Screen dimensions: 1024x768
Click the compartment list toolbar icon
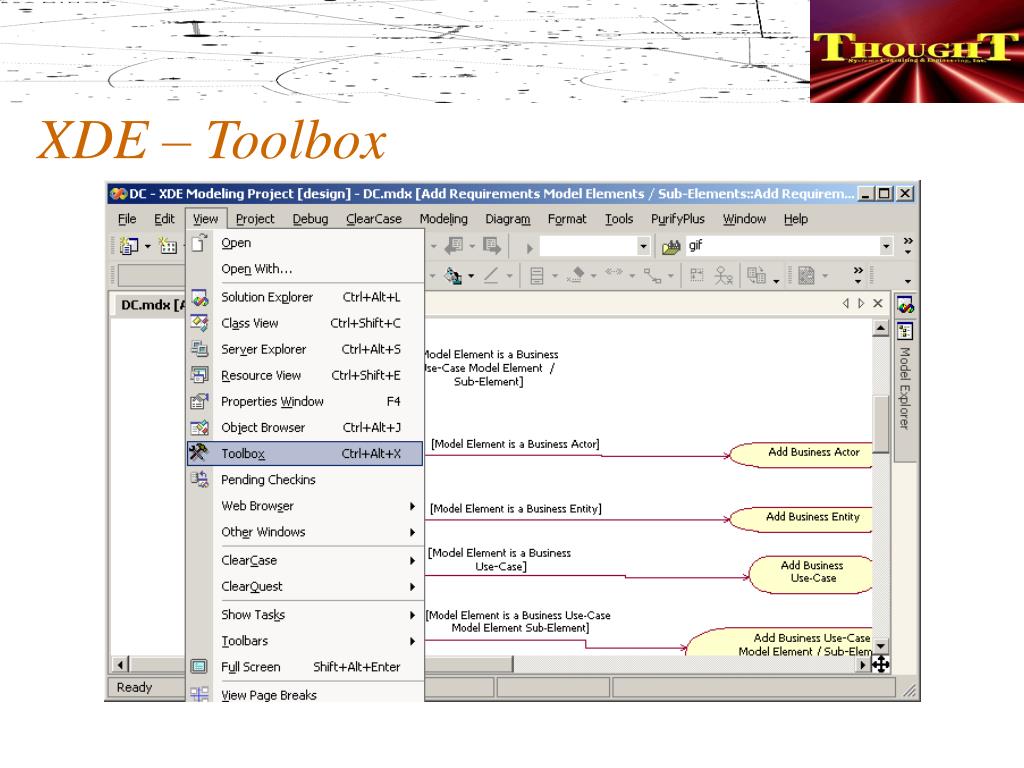(x=536, y=276)
